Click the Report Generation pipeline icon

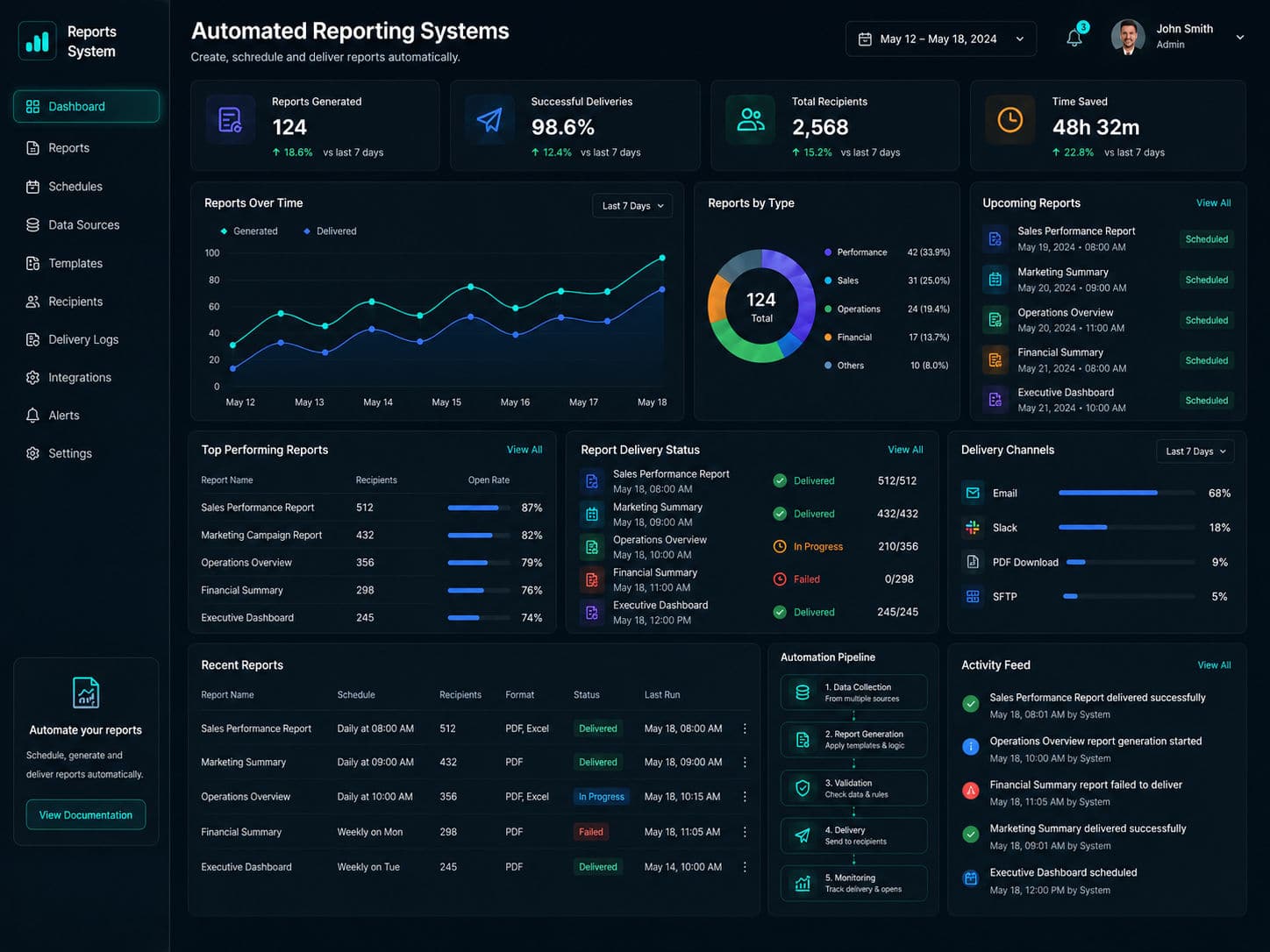click(x=803, y=740)
